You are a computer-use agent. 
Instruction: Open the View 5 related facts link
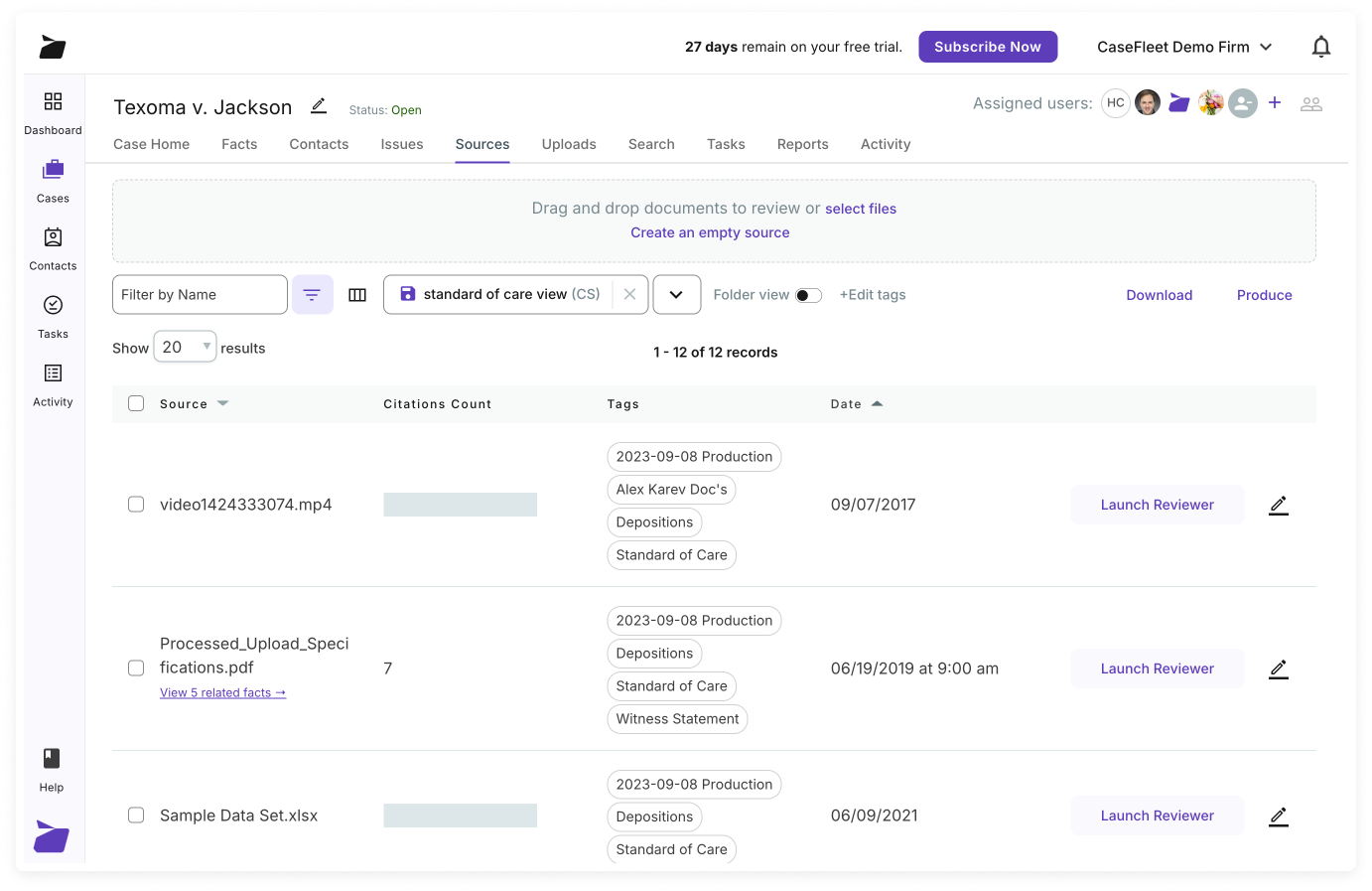[222, 692]
